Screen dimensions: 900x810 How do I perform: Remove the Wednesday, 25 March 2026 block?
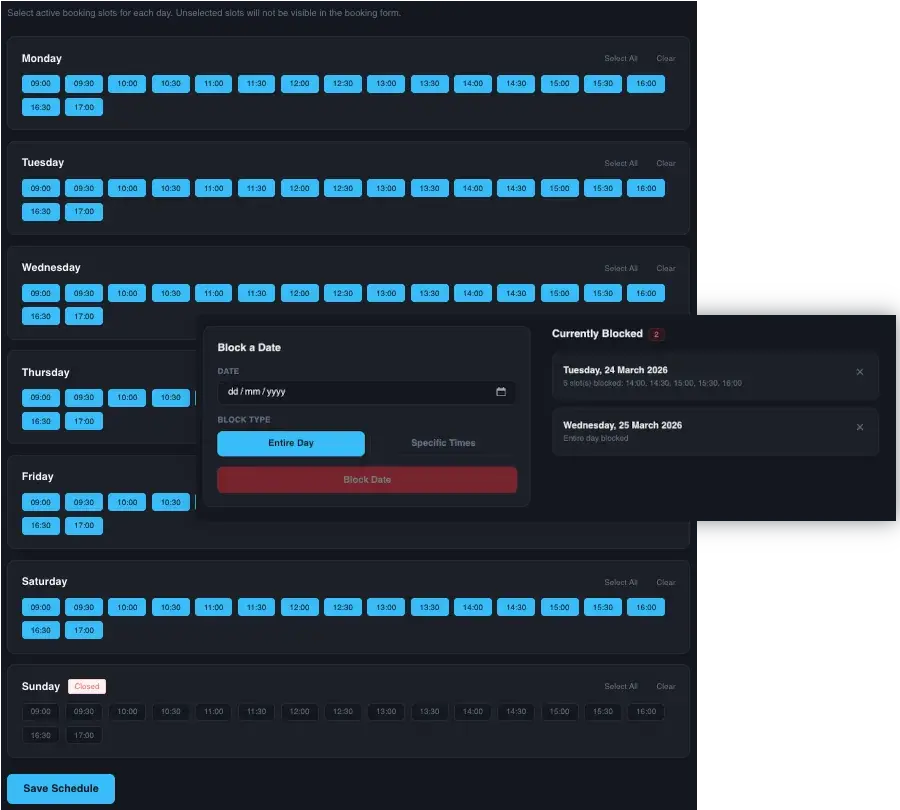point(859,427)
